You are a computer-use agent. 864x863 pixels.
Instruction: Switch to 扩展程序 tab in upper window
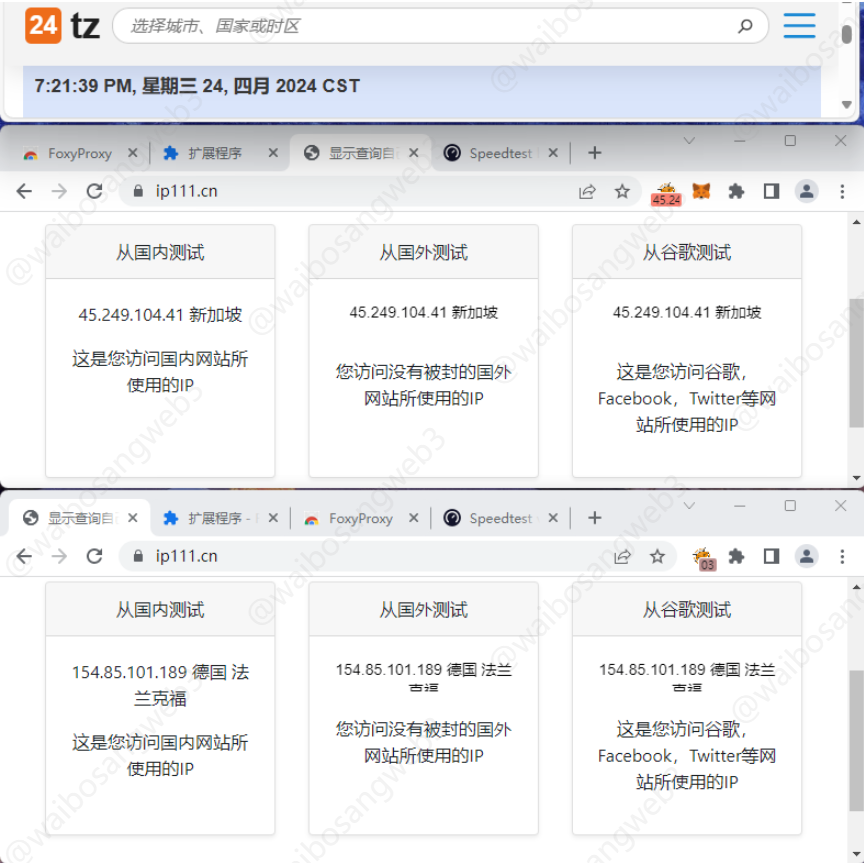(x=215, y=153)
